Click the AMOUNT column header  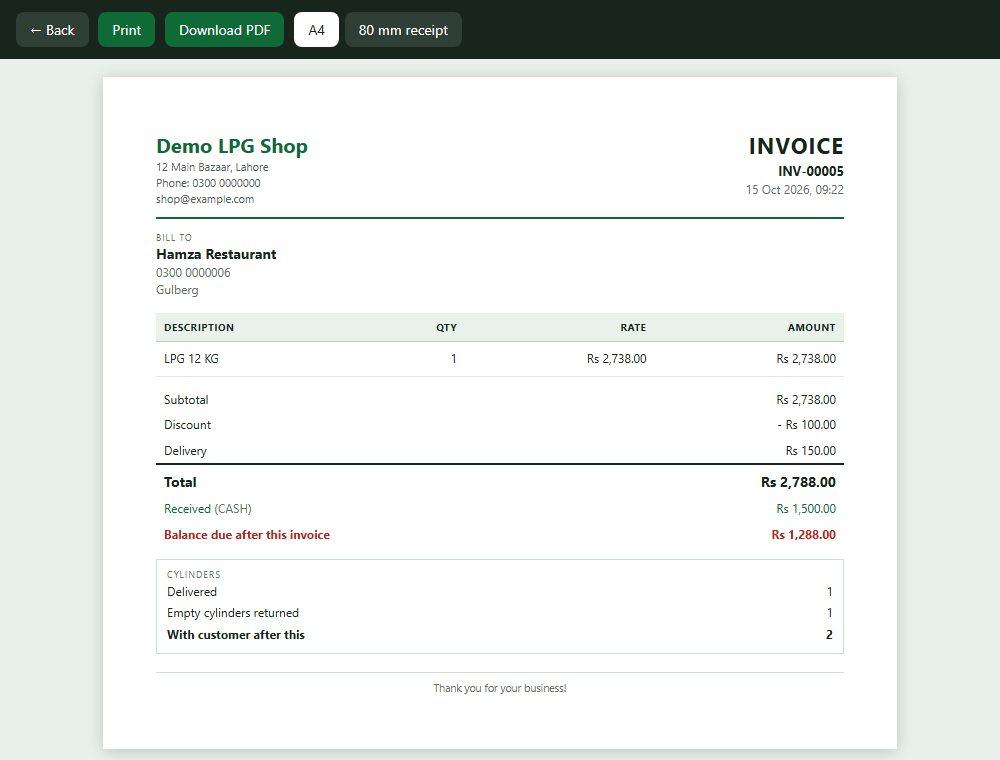click(811, 327)
